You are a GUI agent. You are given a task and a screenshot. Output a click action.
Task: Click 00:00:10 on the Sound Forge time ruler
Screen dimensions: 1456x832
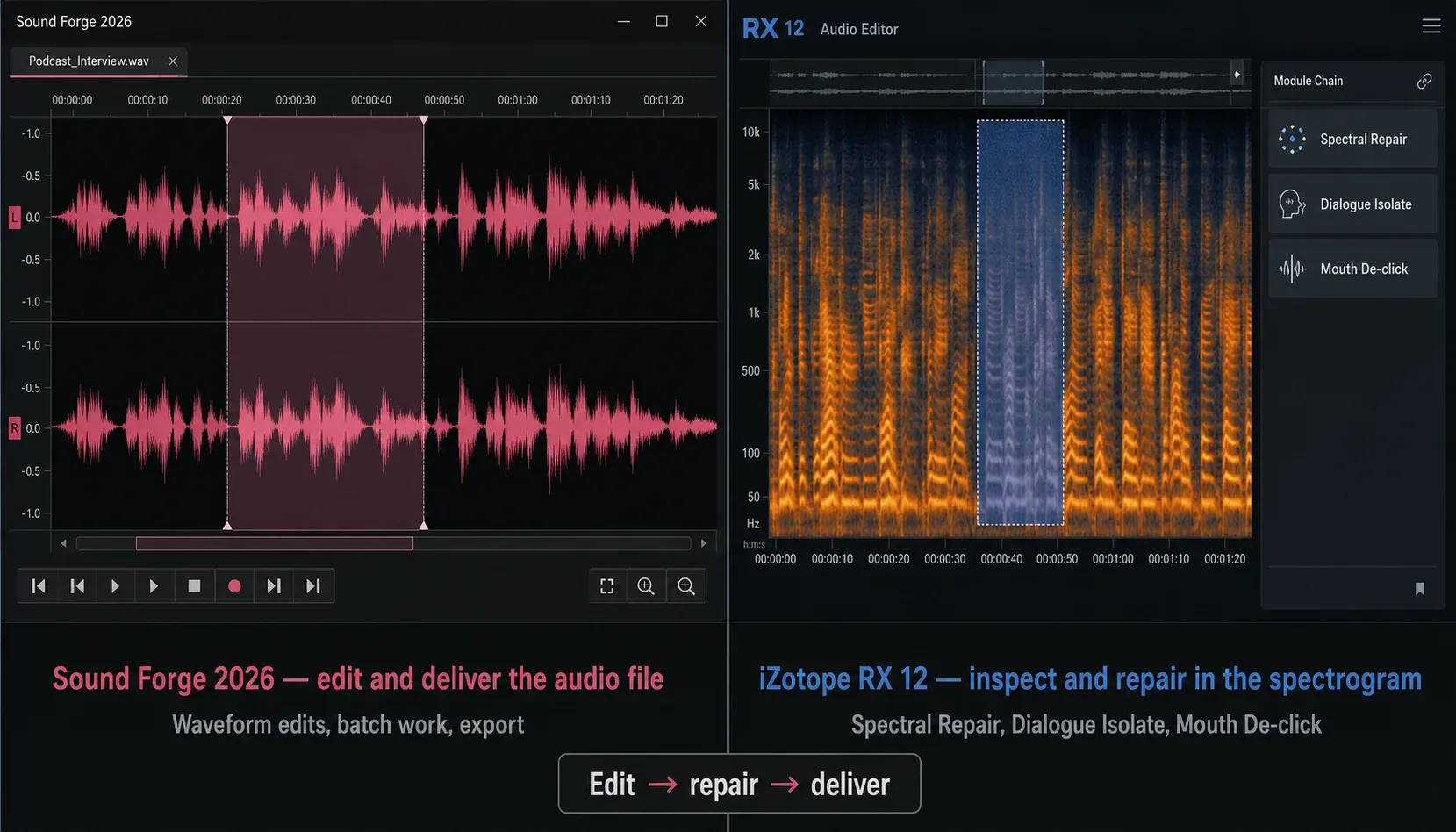pos(147,100)
